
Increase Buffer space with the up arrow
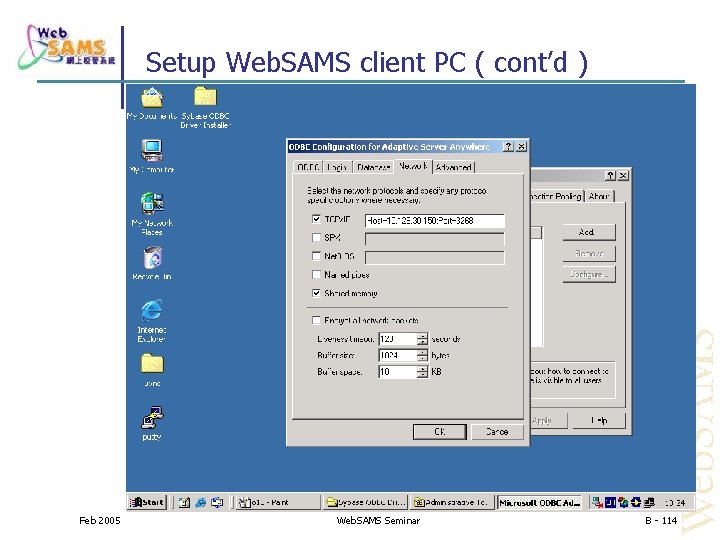click(422, 369)
